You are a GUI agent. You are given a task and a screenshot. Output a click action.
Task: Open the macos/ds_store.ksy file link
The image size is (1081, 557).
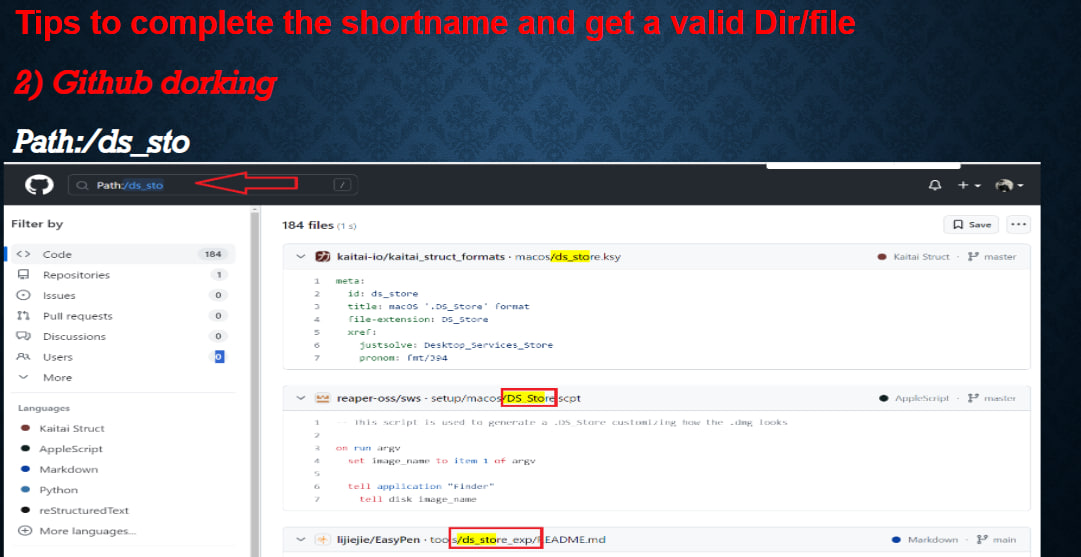568,256
